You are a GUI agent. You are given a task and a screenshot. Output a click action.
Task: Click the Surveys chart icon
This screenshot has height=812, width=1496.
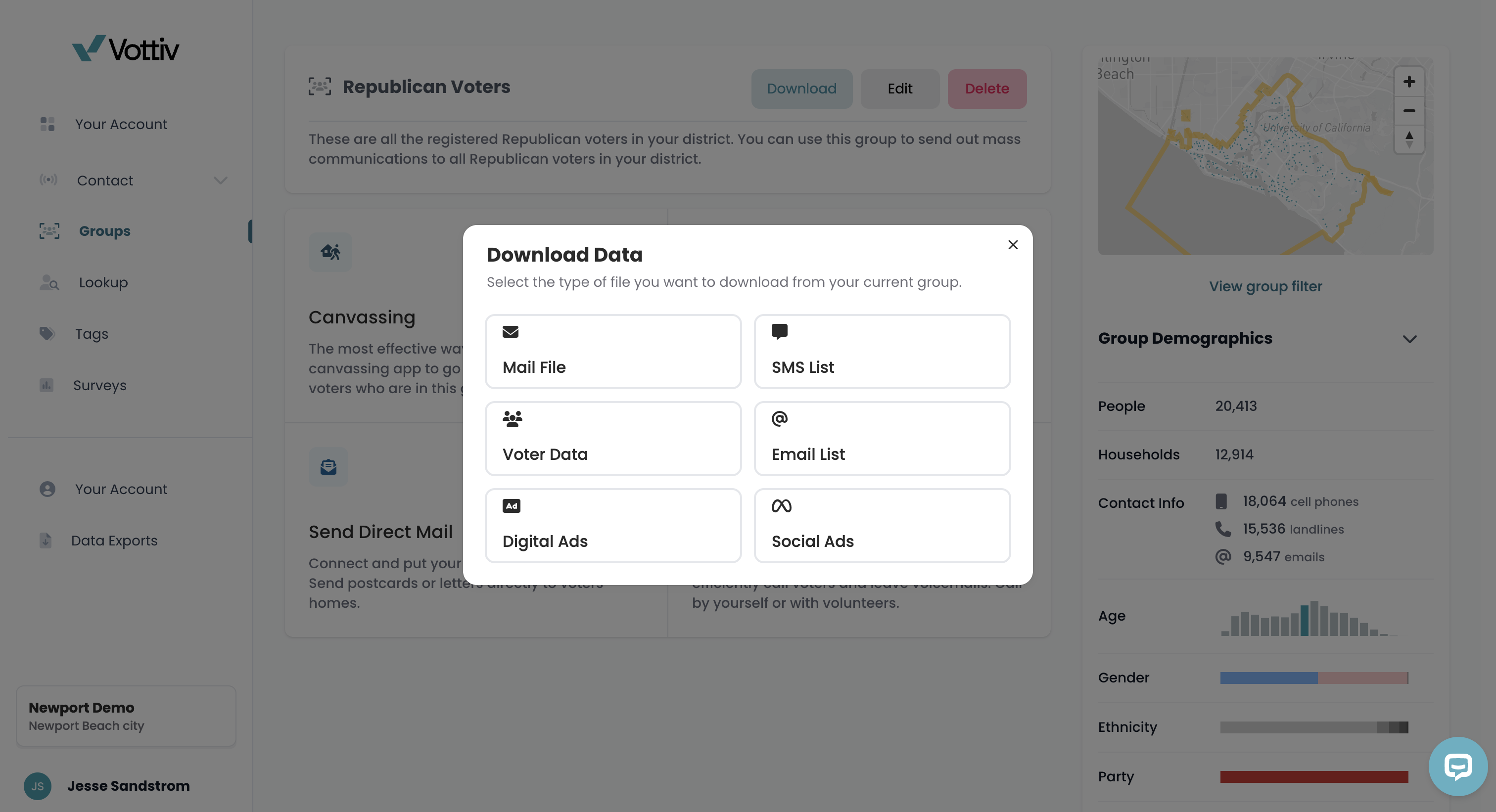(47, 385)
